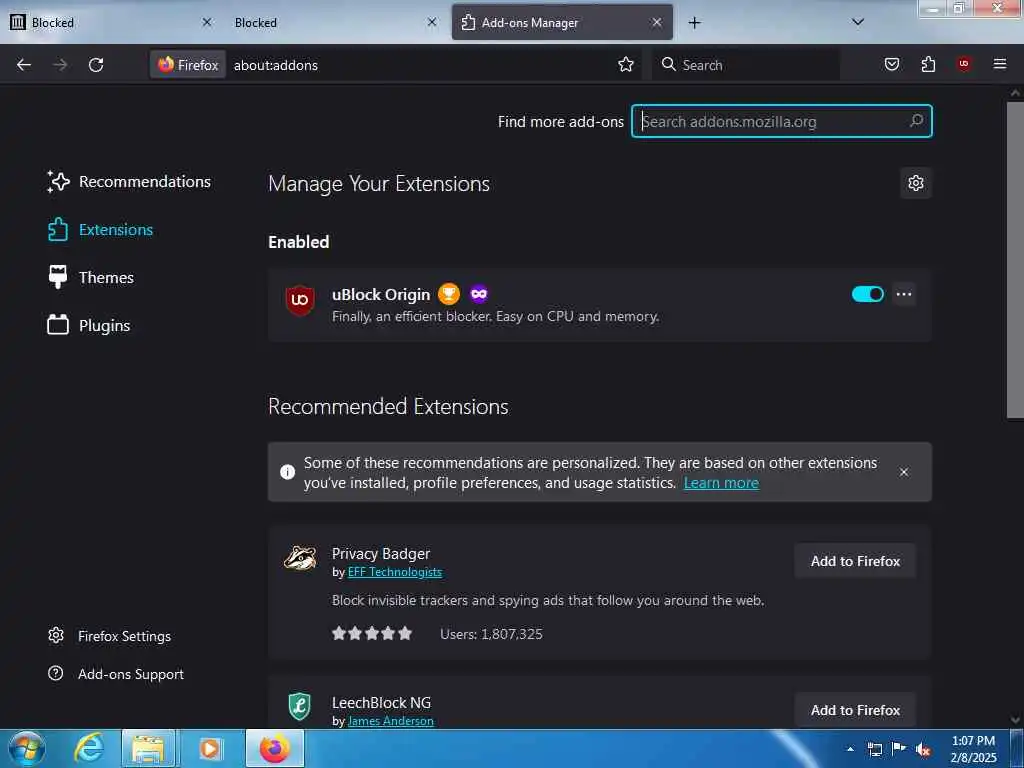
Task: Select the Add-ons Manager tab
Action: pos(562,23)
